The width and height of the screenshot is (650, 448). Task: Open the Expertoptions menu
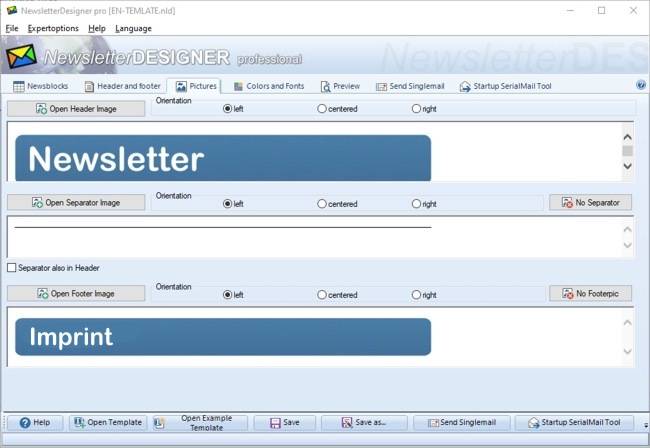(x=53, y=28)
